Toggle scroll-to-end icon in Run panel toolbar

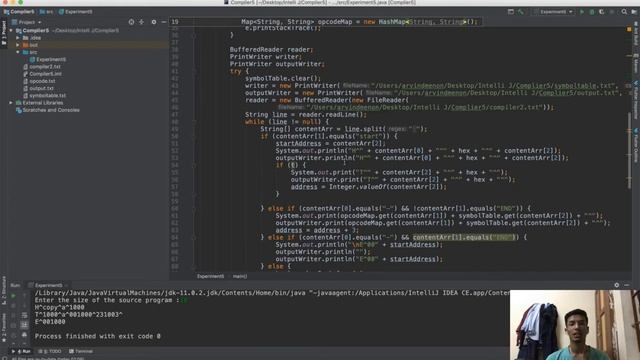coord(24,325)
